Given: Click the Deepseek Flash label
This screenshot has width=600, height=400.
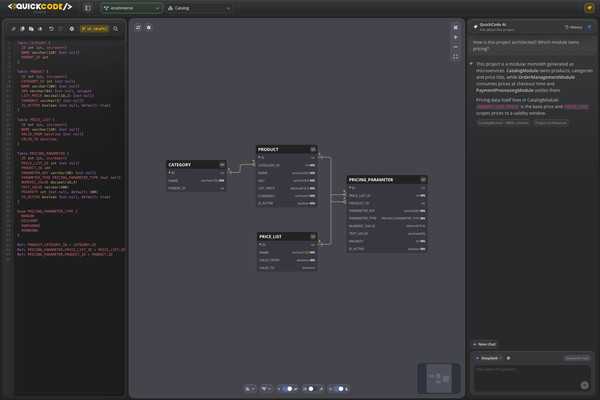Looking at the screenshot, I should [577, 358].
